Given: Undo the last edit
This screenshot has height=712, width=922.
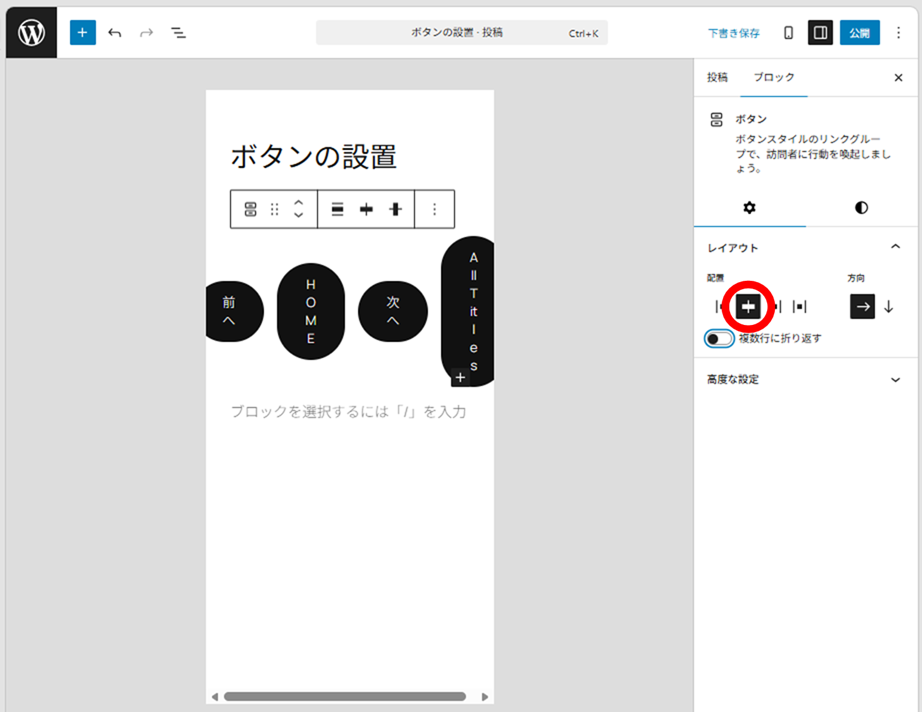Looking at the screenshot, I should click(115, 33).
